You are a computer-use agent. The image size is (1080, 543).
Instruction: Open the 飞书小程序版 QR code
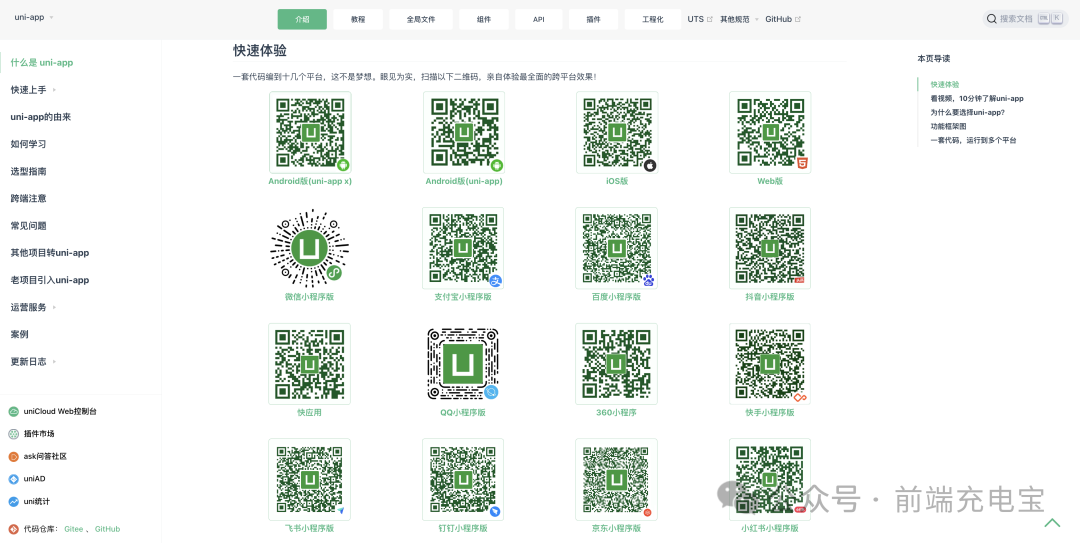coord(309,480)
